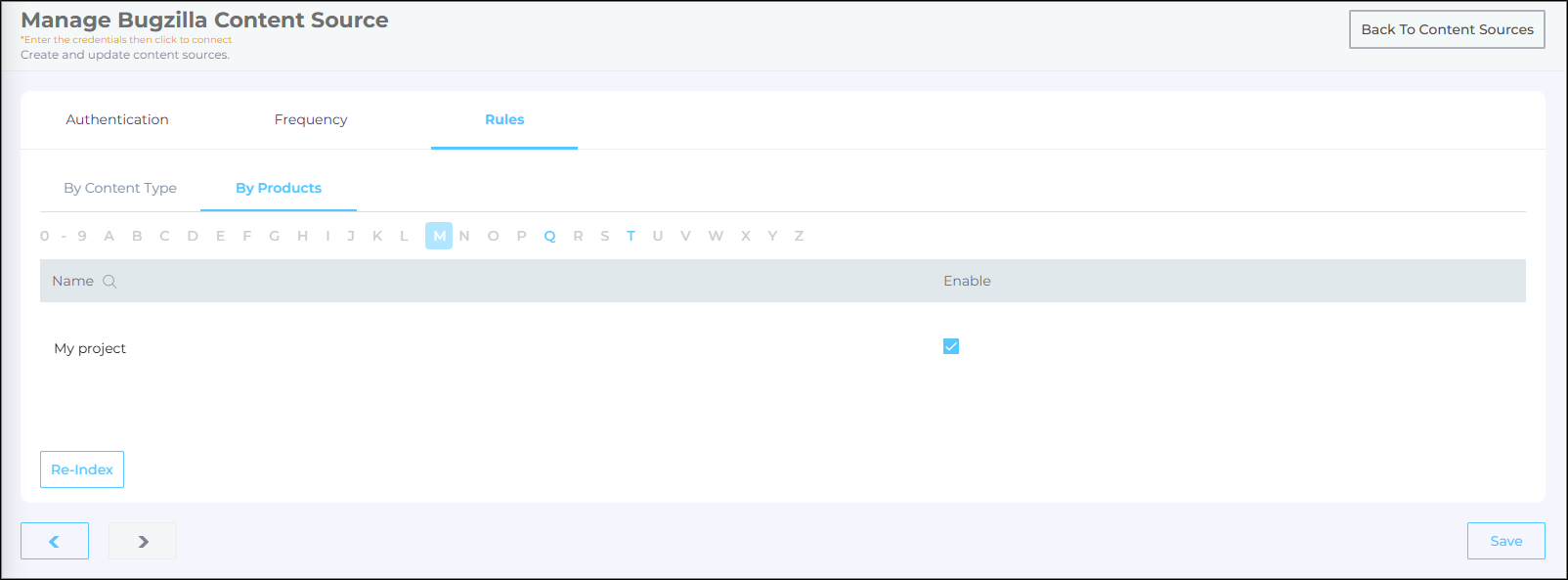
Task: Filter products by letter Q
Action: (549, 236)
